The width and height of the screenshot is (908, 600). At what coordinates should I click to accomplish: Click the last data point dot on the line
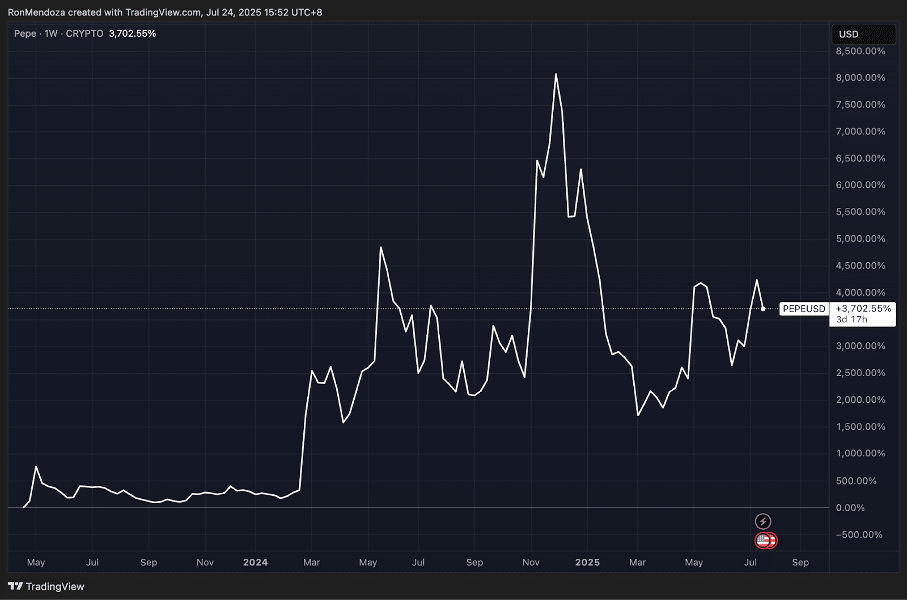pos(763,309)
